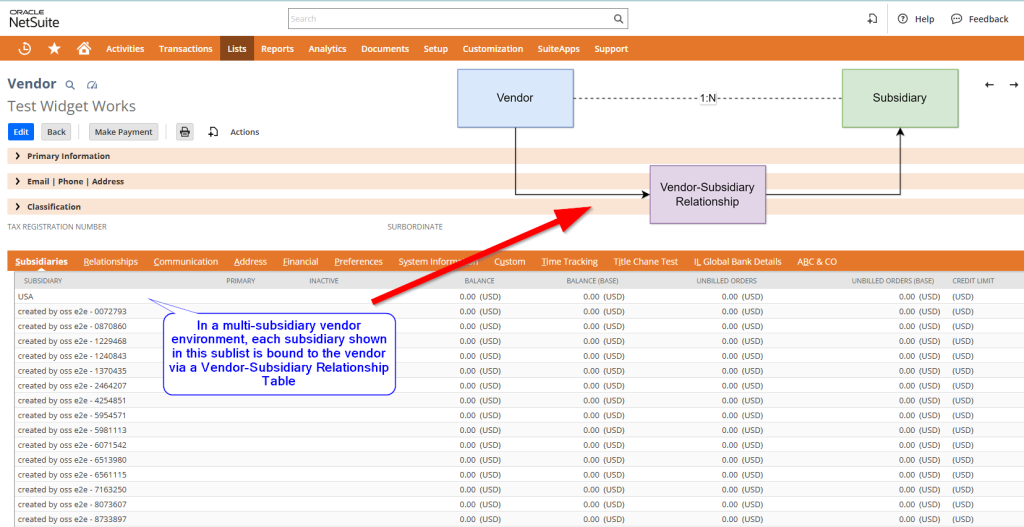Switch to the Title Chane Test subtab
Screen dimensions: 1024x527
(645, 261)
